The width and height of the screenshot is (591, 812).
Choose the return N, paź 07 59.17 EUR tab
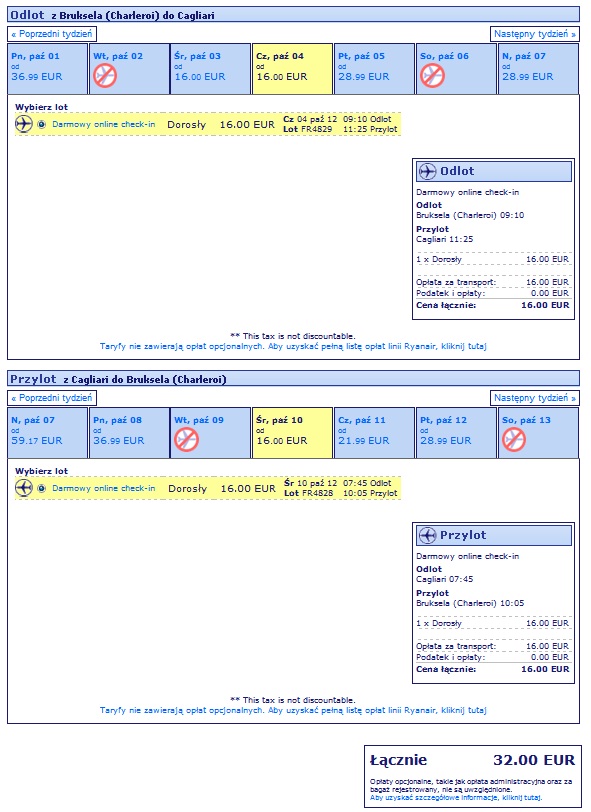click(x=48, y=433)
